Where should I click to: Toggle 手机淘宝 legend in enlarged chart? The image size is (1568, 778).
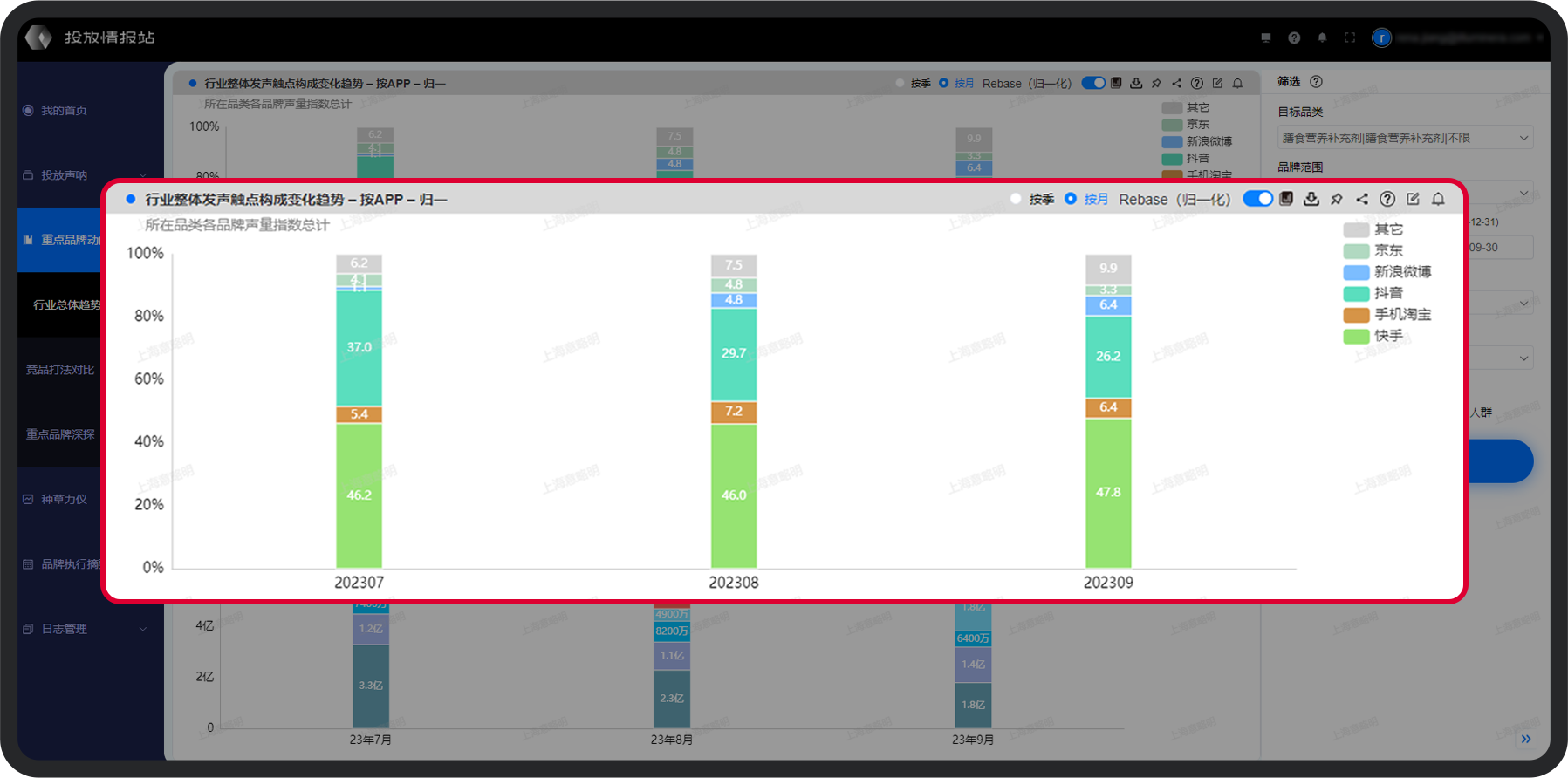(1387, 314)
